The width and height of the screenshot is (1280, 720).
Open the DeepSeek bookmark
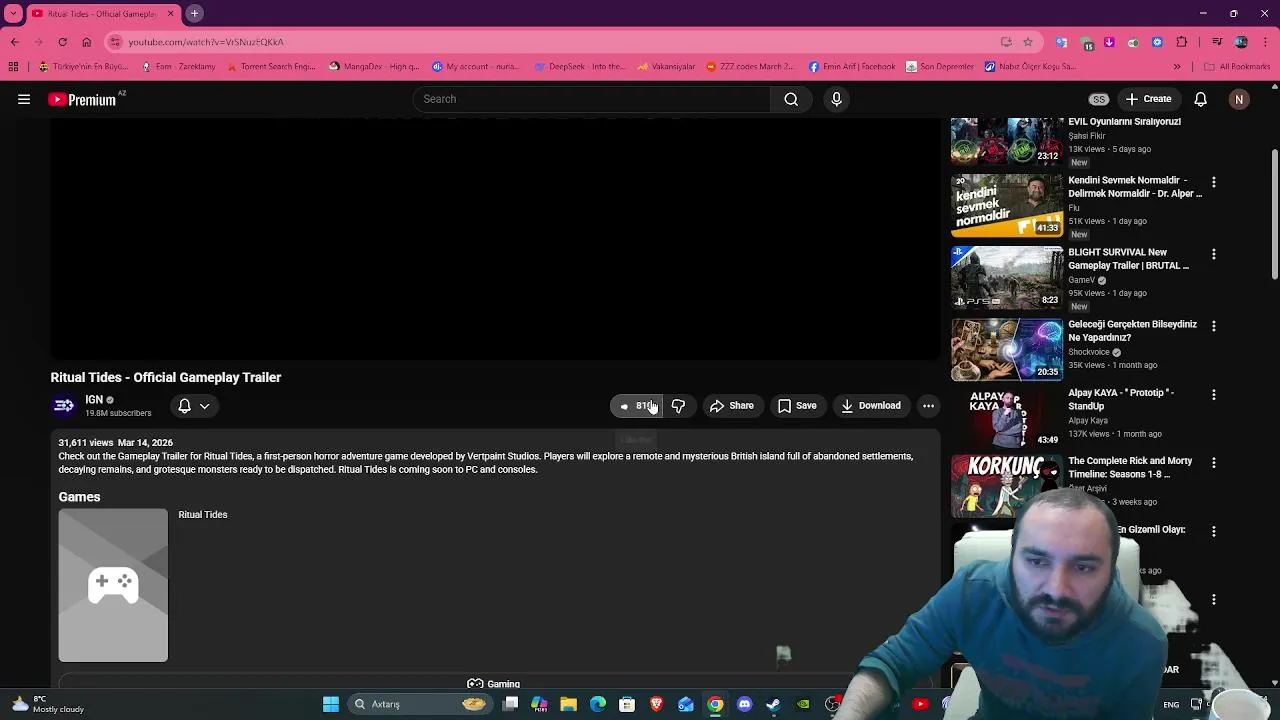pyautogui.click(x=579, y=67)
